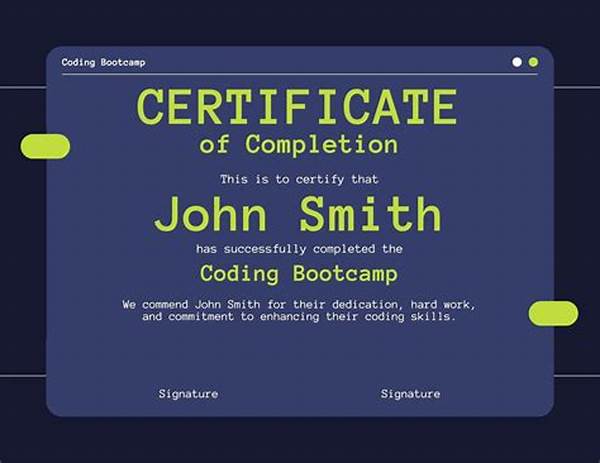Image resolution: width=600 pixels, height=463 pixels.
Task: Select the upper horizontal line left of the card
Action: (22, 87)
